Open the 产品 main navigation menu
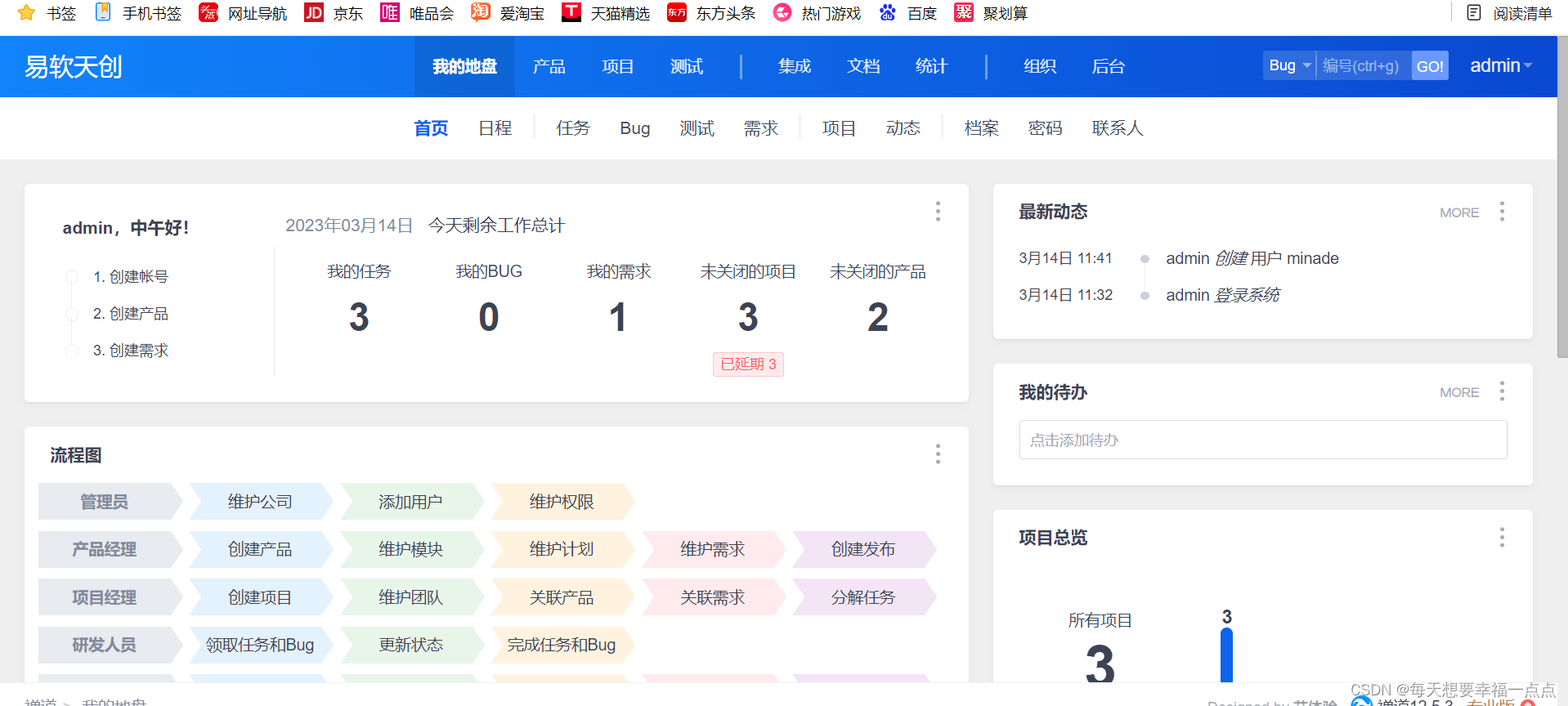1568x706 pixels. (549, 66)
